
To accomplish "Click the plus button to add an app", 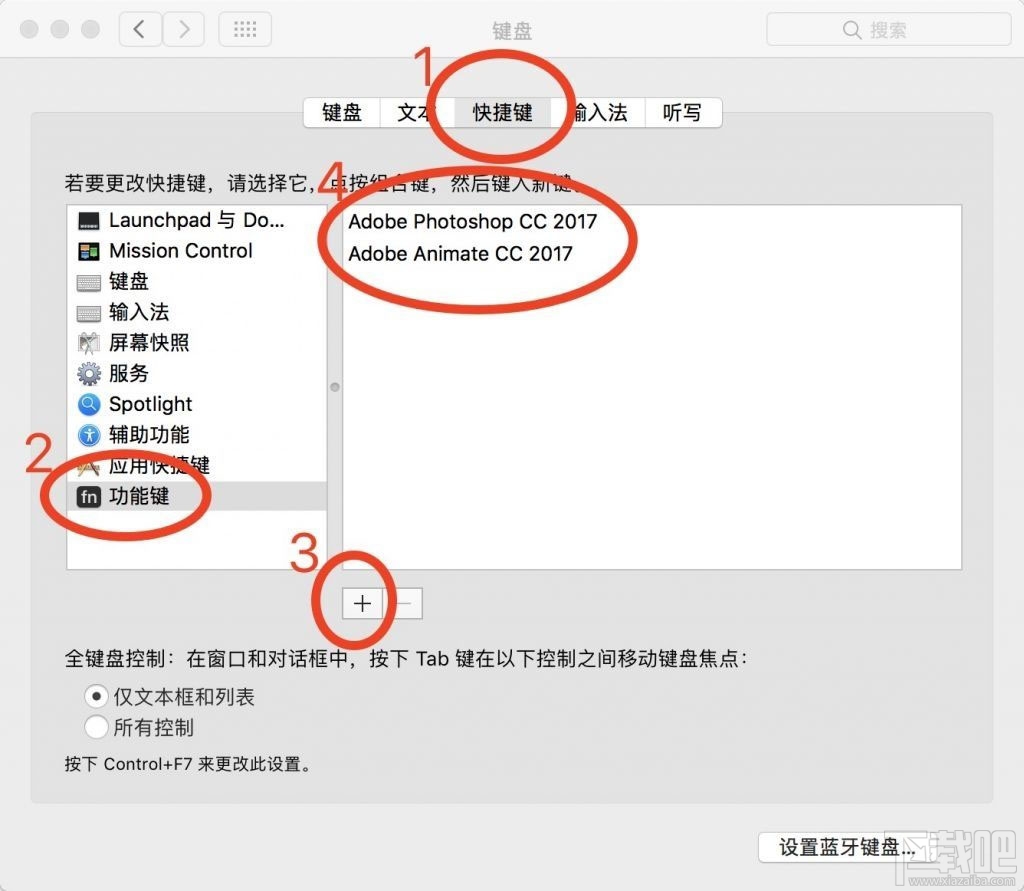I will pos(361,603).
